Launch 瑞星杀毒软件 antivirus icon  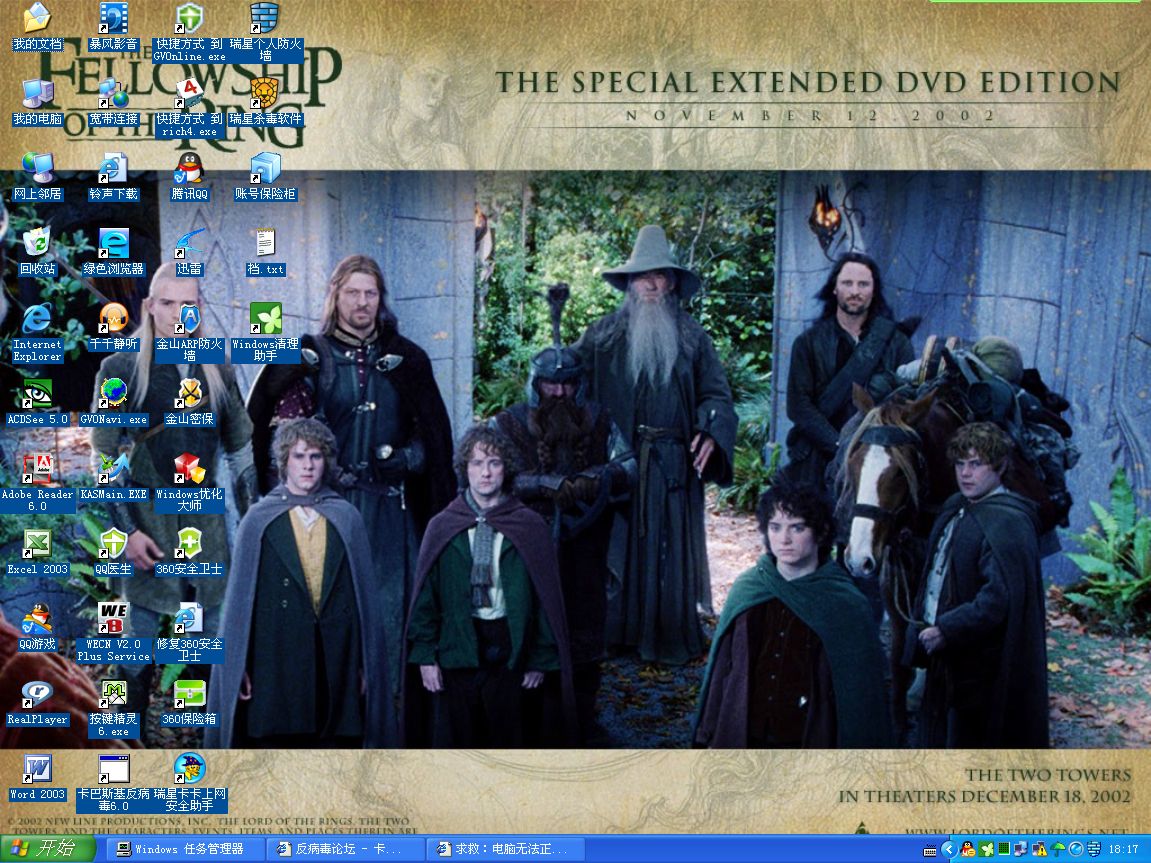click(x=265, y=102)
